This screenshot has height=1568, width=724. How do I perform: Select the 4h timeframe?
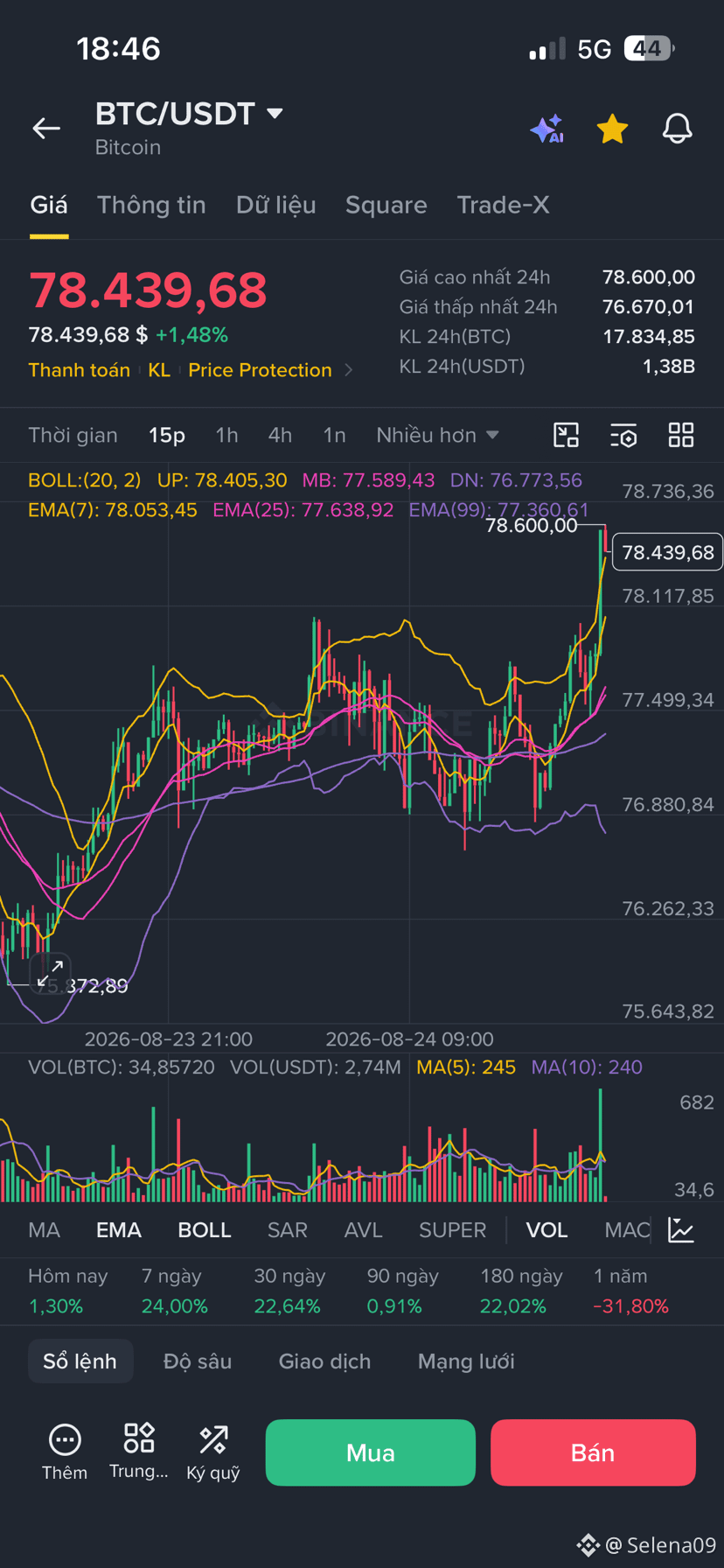[x=280, y=435]
